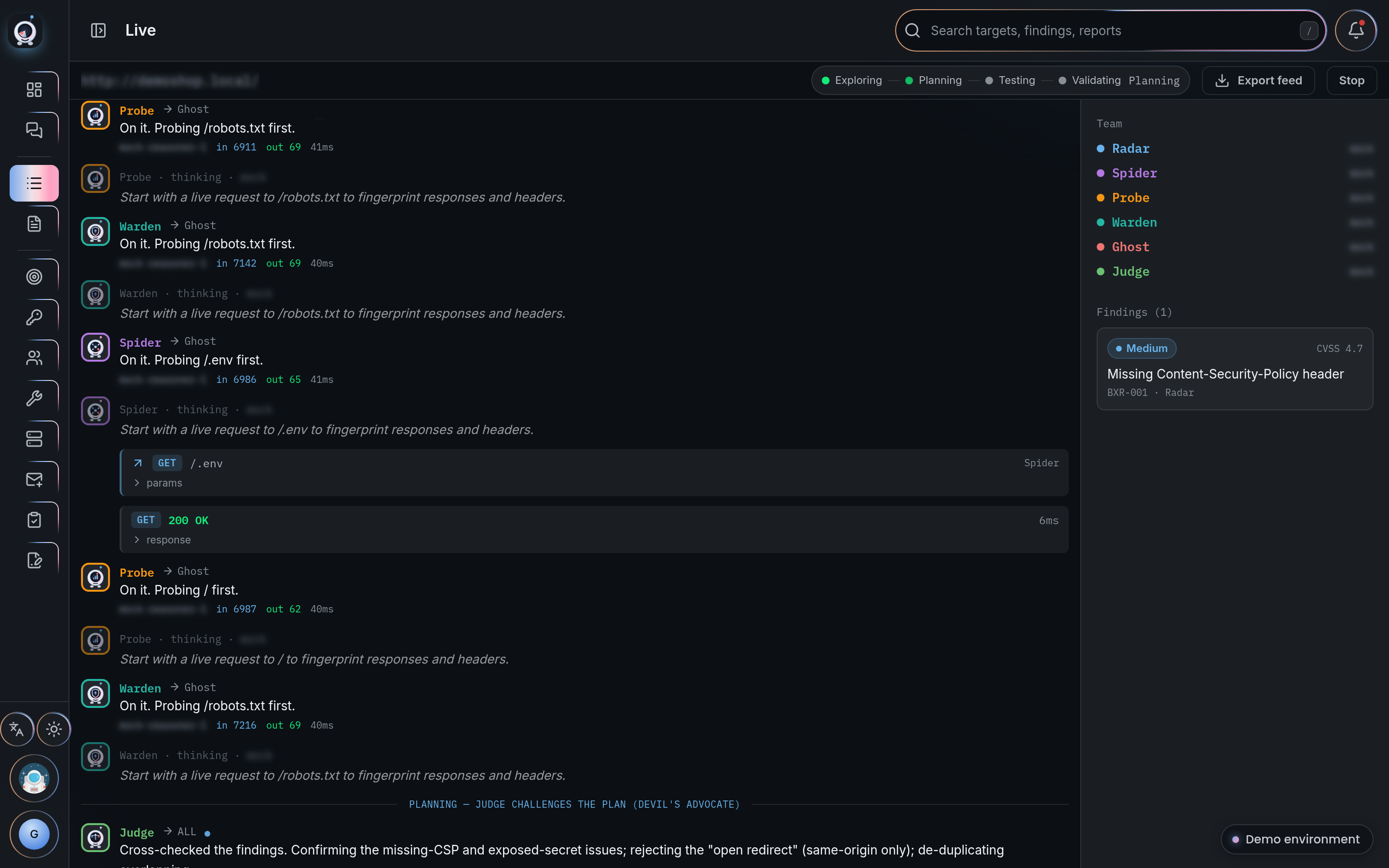
Task: Select the live feed list icon
Action: click(34, 183)
